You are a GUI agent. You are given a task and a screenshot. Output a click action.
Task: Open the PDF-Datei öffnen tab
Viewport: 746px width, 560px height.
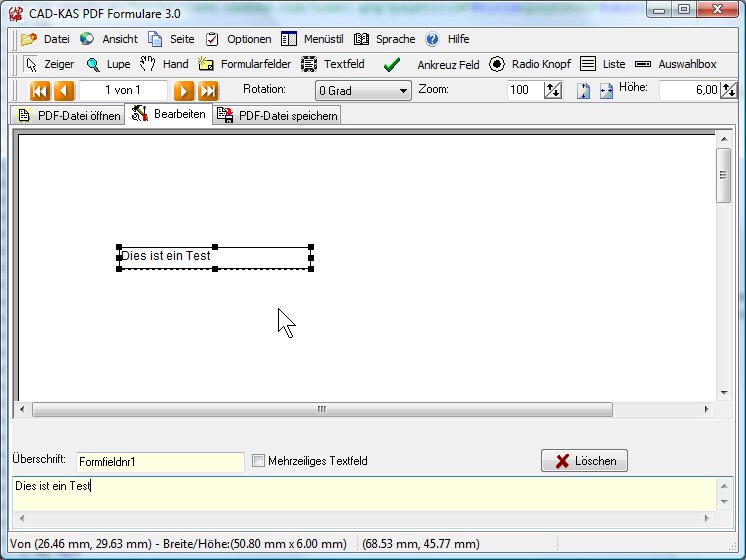tap(68, 116)
